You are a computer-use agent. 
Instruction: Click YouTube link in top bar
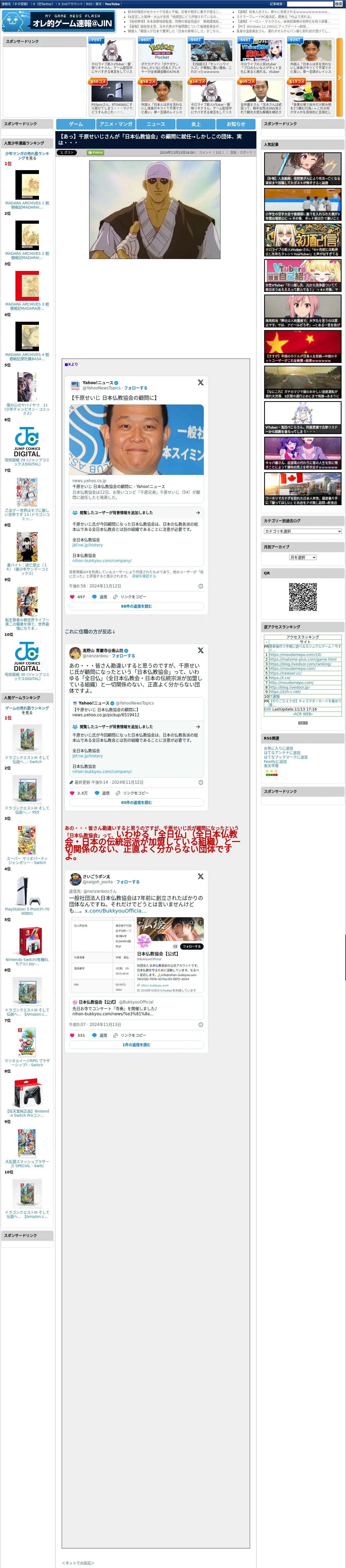pos(112,4)
